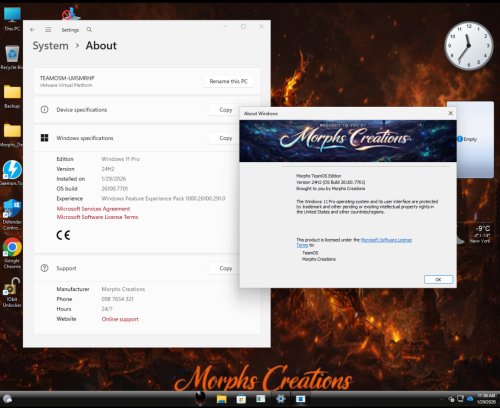
Task: Show hidden system tray icons
Action: point(442,399)
